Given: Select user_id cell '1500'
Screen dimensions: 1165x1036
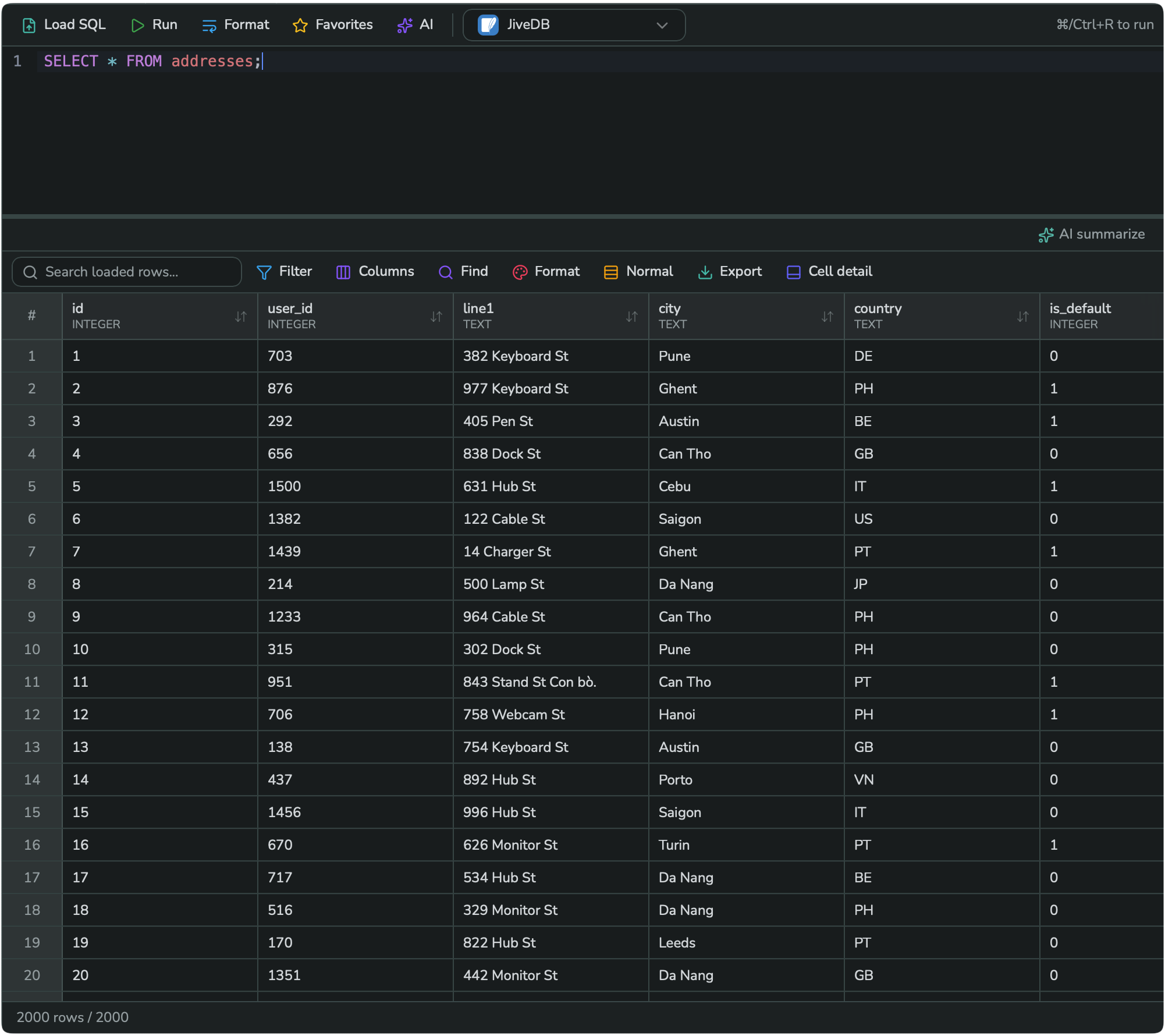Looking at the screenshot, I should pos(356,487).
